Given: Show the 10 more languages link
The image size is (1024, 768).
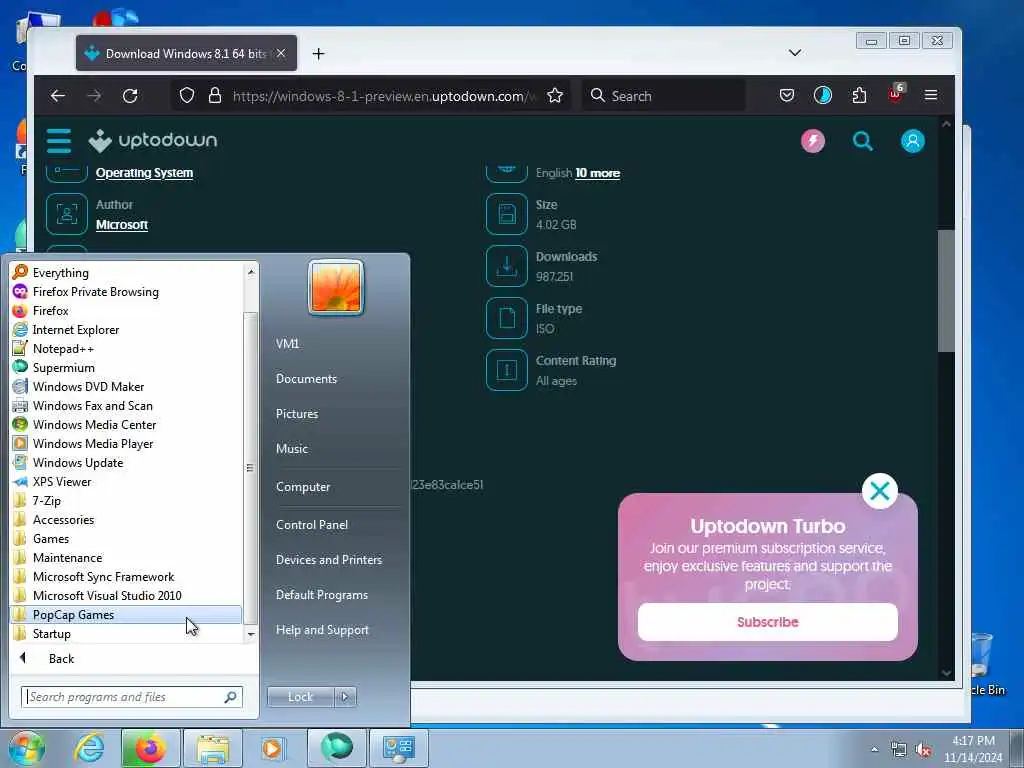Looking at the screenshot, I should pos(598,173).
